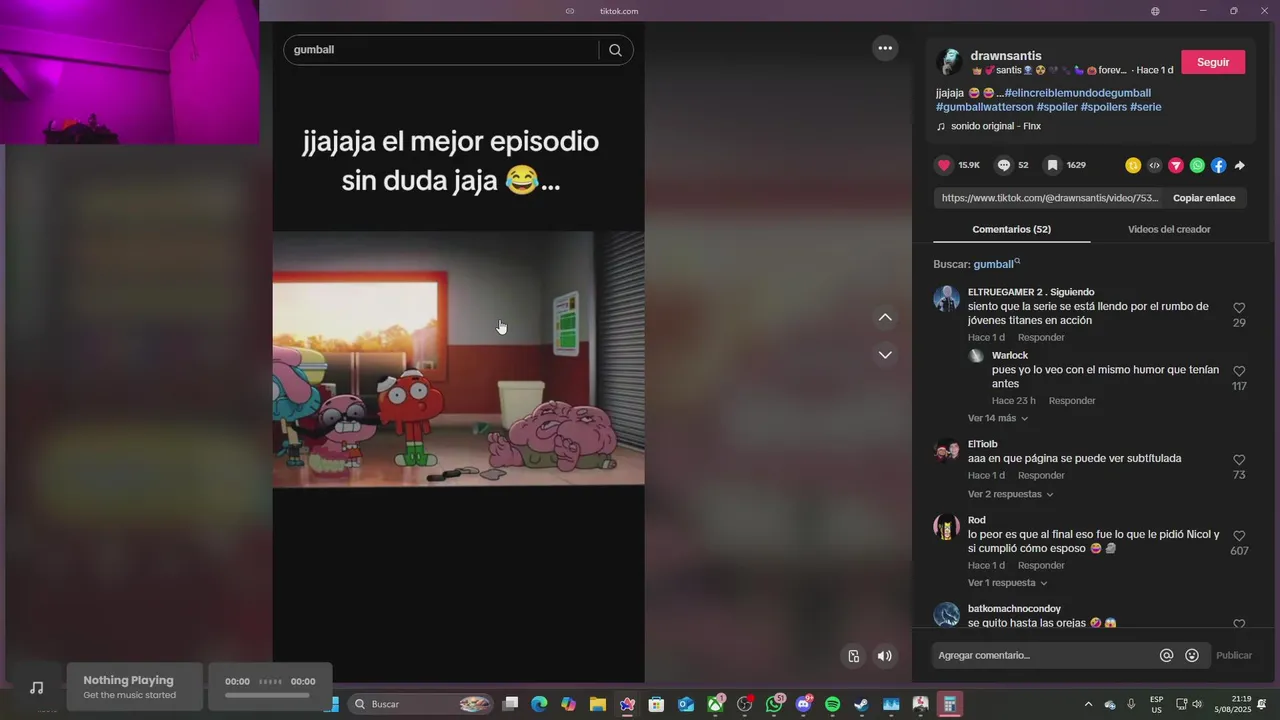Click the Publicar comment button
Screen dimensions: 1280x720
tap(1234, 656)
